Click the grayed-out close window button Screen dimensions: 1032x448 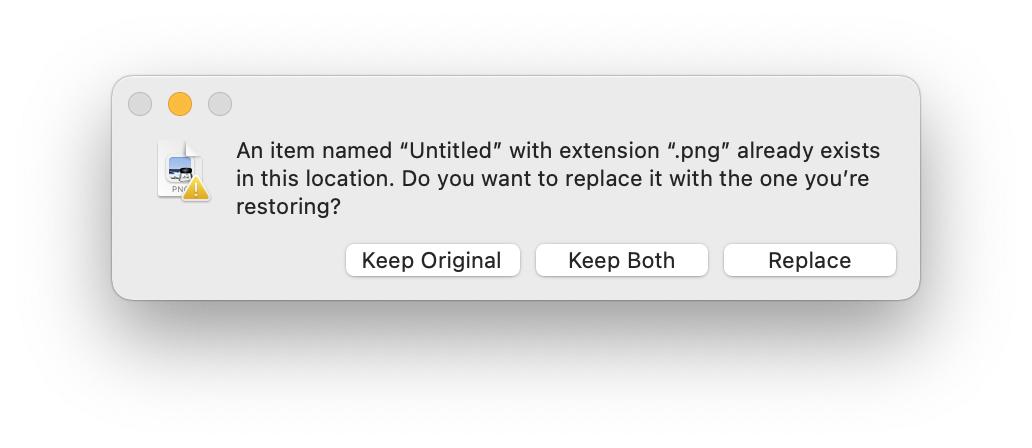140,104
